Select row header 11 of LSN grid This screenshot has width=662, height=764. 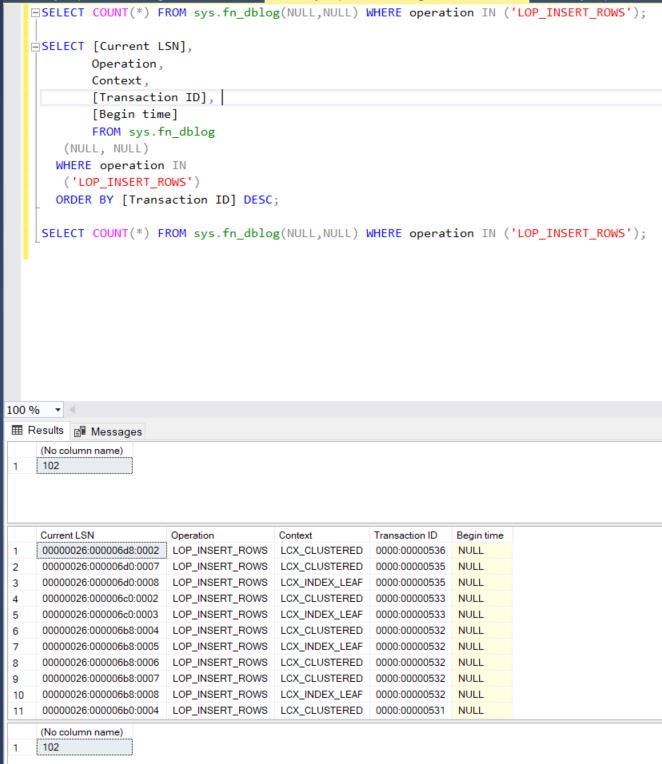click(22, 710)
